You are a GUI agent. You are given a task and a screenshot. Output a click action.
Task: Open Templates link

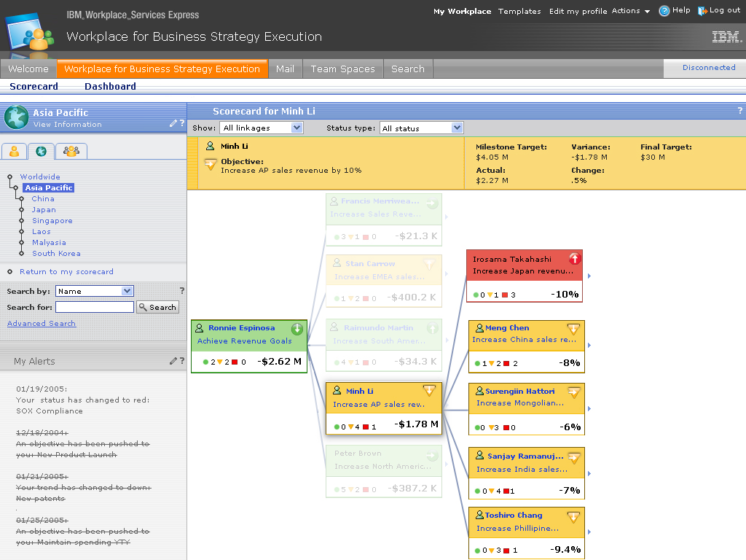click(x=520, y=11)
